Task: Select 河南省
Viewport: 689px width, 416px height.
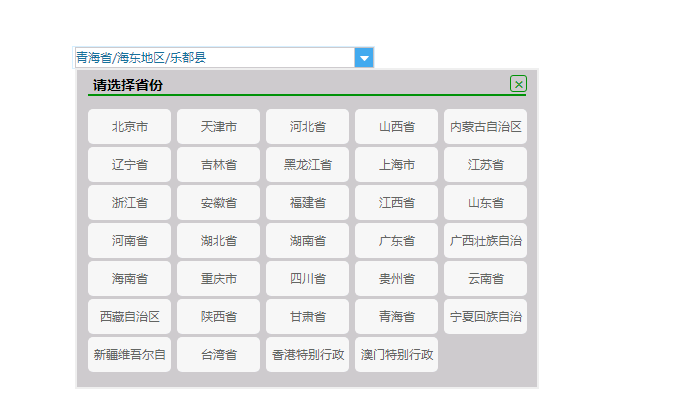Action: pos(129,241)
